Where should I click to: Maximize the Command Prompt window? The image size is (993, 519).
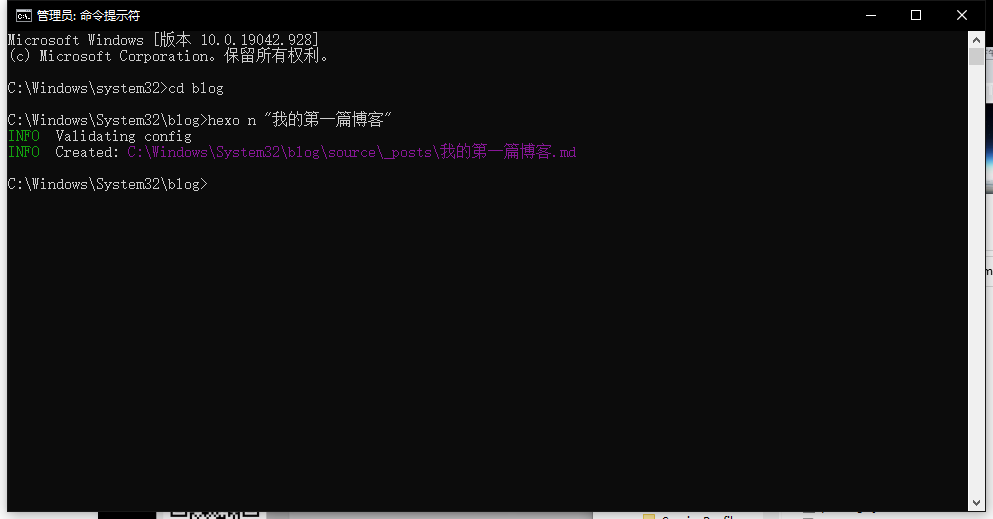(x=916, y=15)
